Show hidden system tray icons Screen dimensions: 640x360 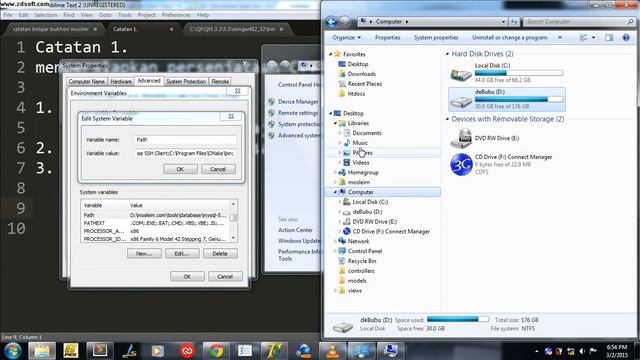point(536,351)
